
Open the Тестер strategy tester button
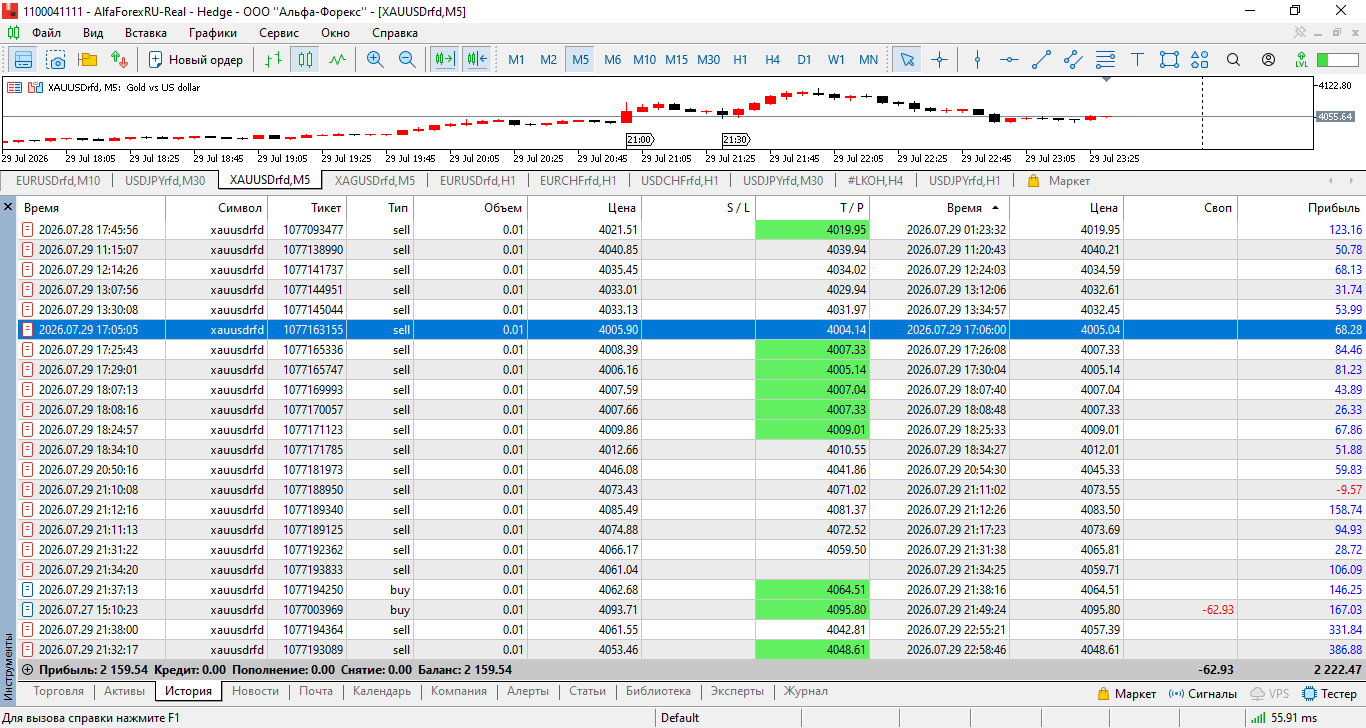tap(1329, 693)
